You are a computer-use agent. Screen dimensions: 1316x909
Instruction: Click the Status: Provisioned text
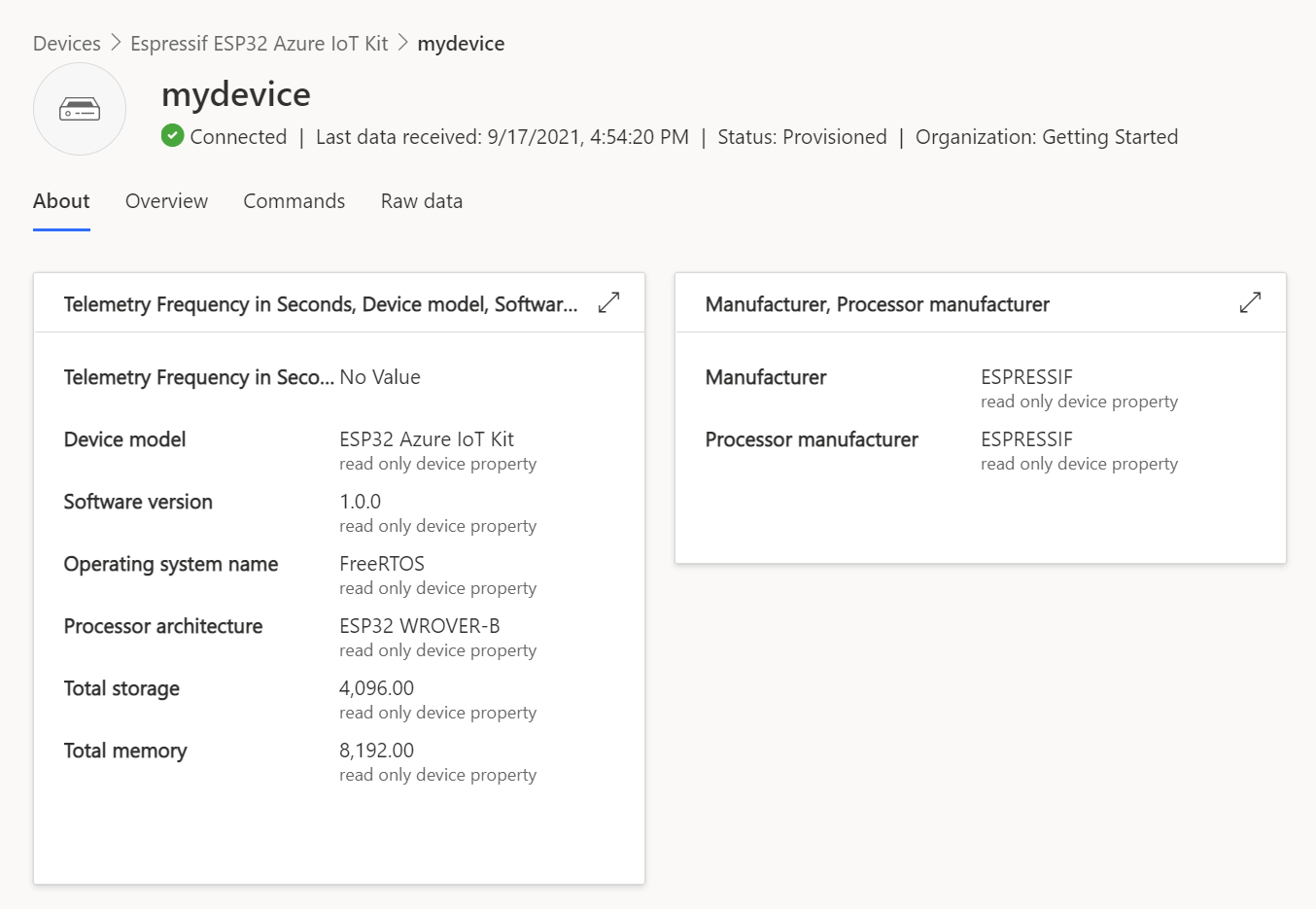click(802, 137)
